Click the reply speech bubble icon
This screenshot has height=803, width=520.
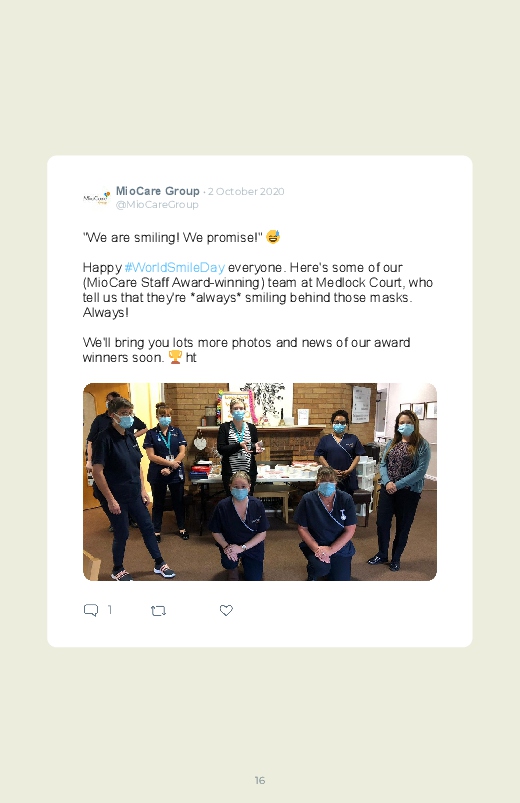(x=91, y=610)
